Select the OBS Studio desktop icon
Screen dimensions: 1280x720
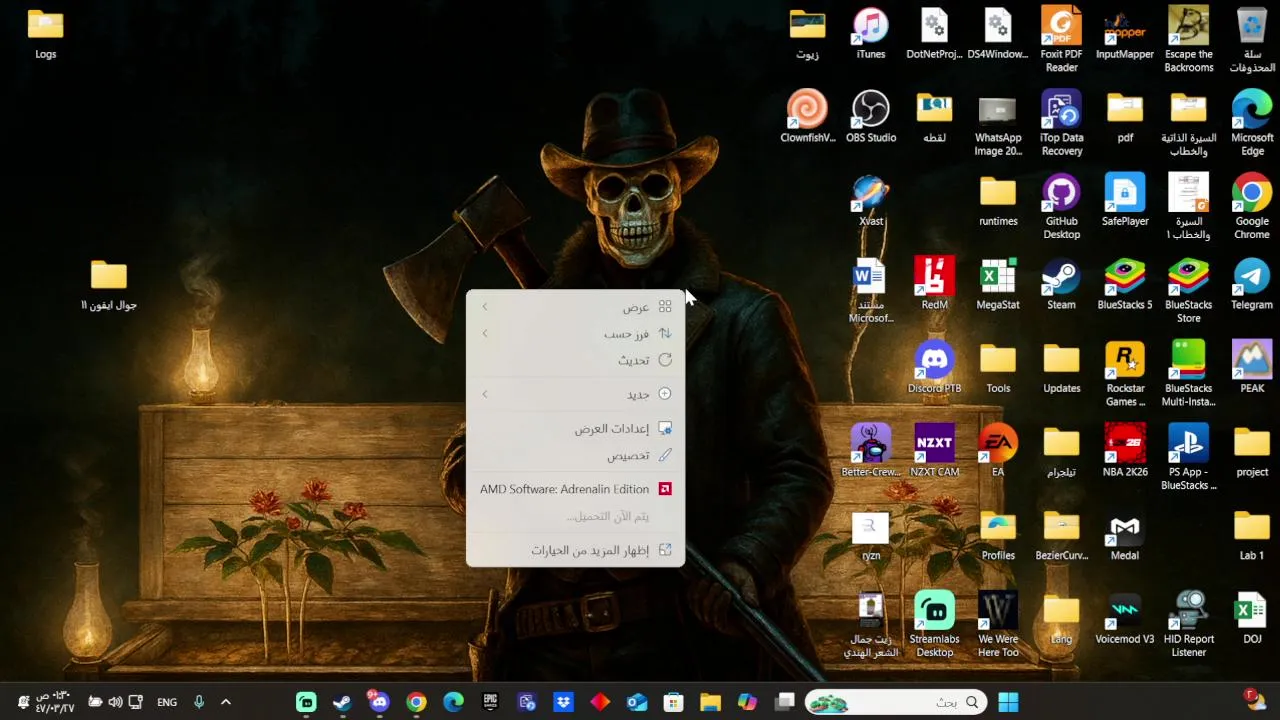pyautogui.click(x=871, y=116)
